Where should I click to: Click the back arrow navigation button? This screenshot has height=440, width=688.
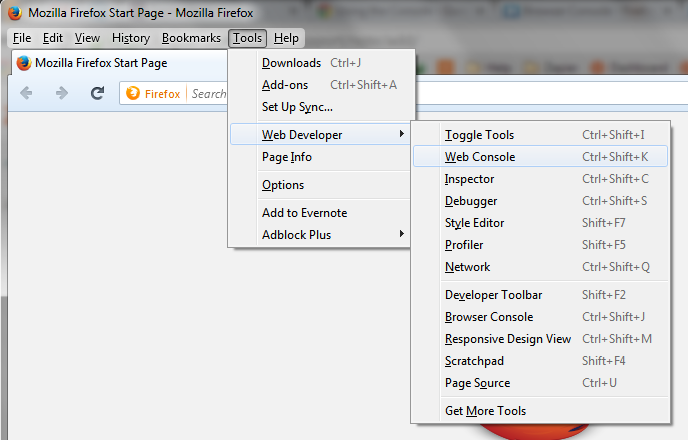coord(26,93)
